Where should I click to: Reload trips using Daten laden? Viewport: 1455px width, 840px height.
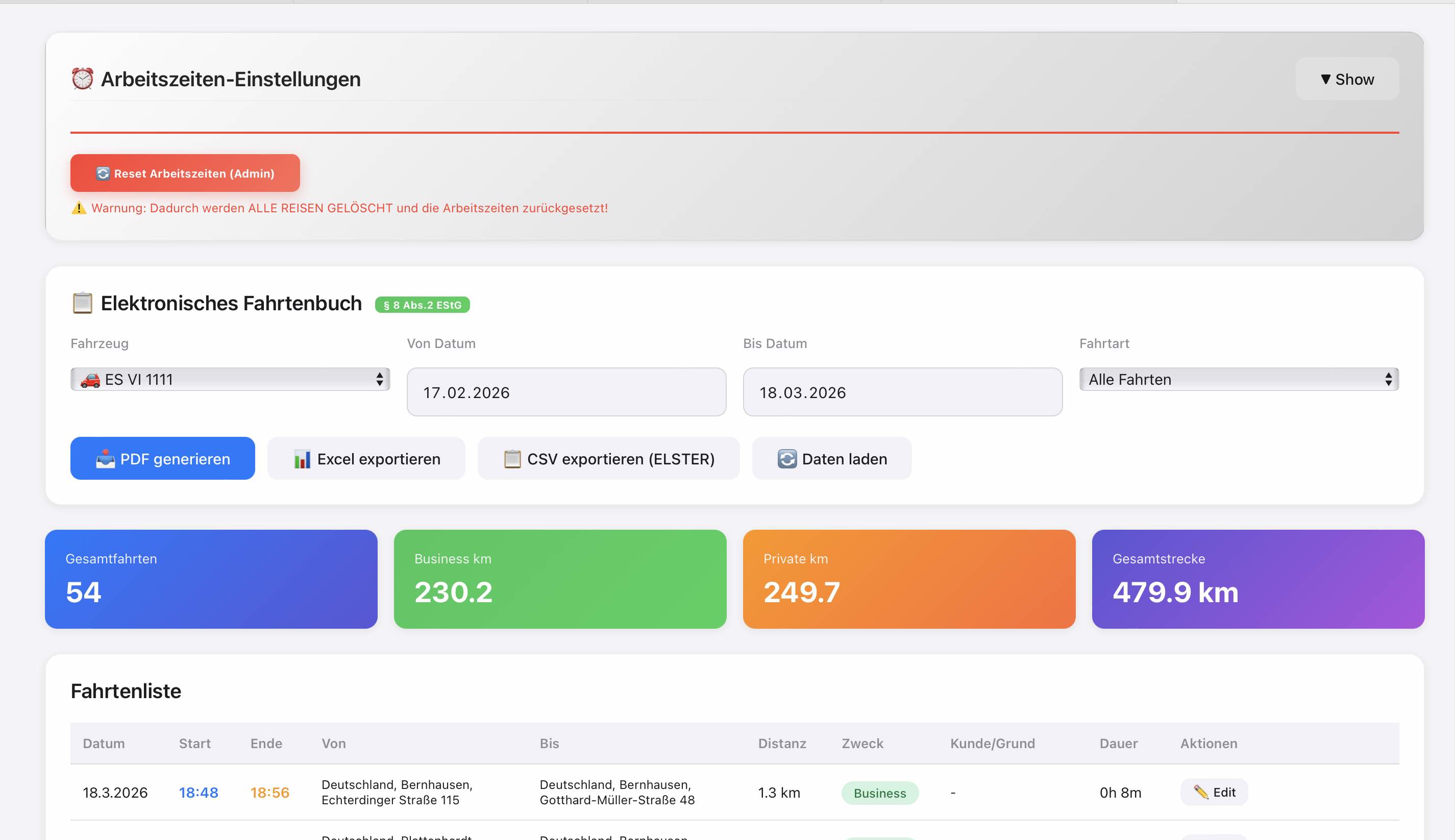(832, 459)
